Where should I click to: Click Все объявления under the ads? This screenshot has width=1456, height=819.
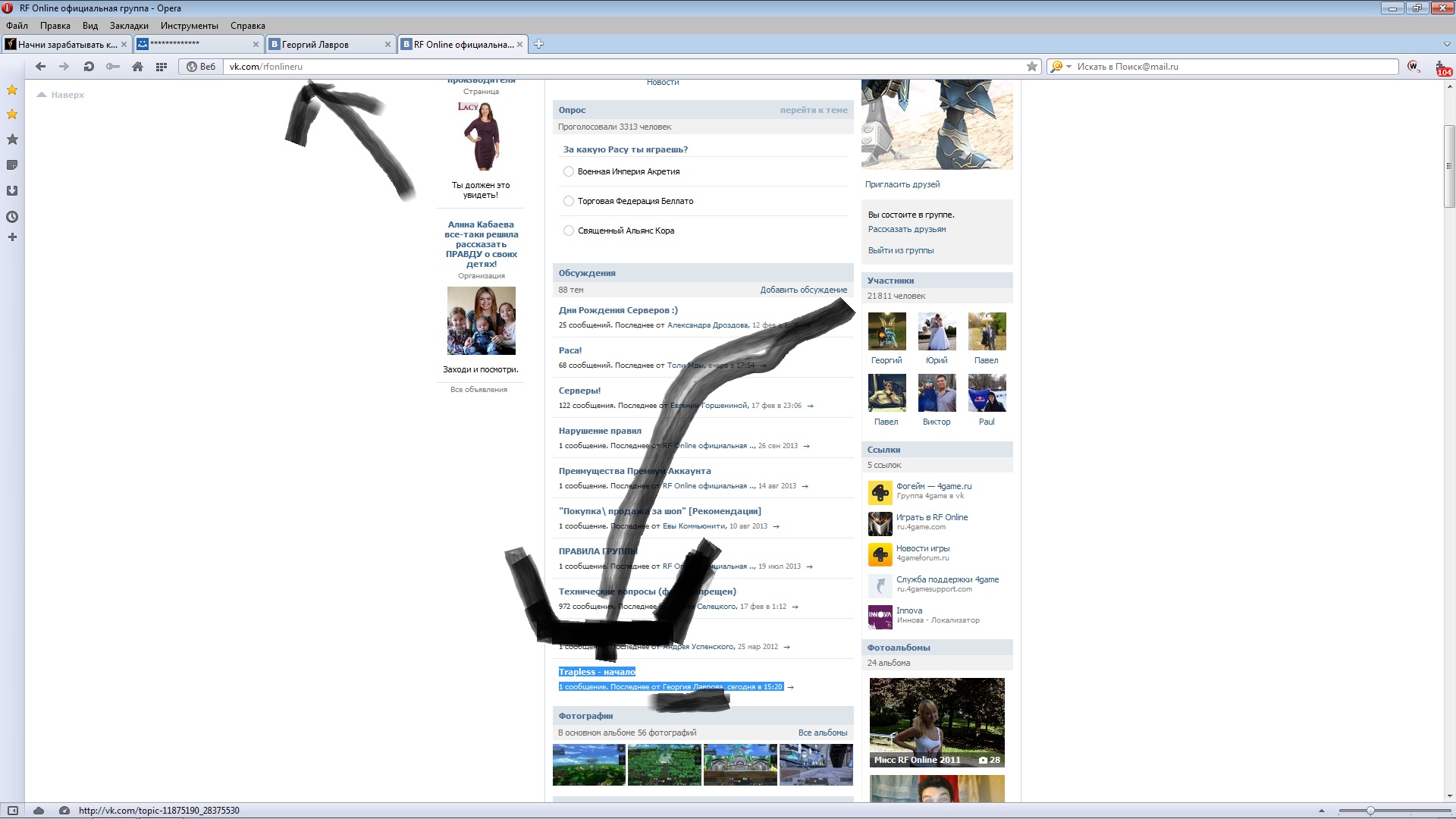click(x=479, y=390)
